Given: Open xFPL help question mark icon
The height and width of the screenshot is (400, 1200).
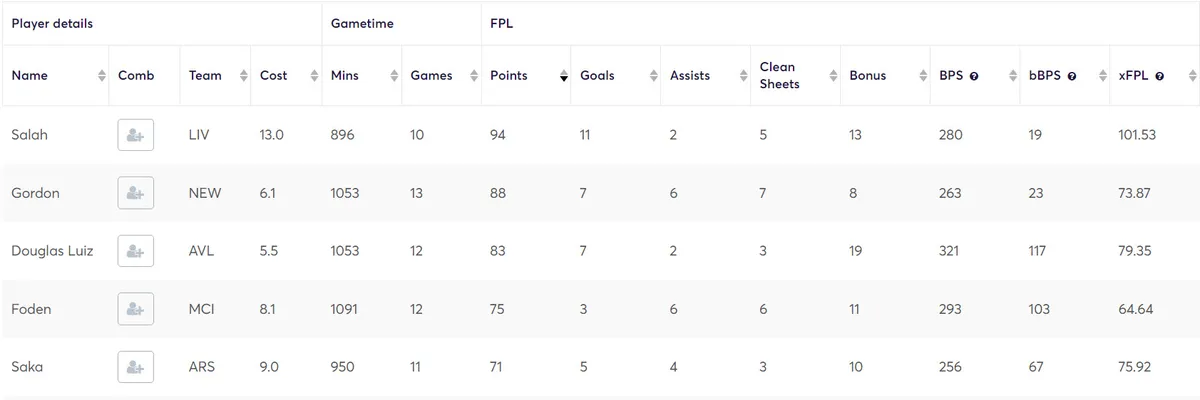Looking at the screenshot, I should coord(1159,76).
